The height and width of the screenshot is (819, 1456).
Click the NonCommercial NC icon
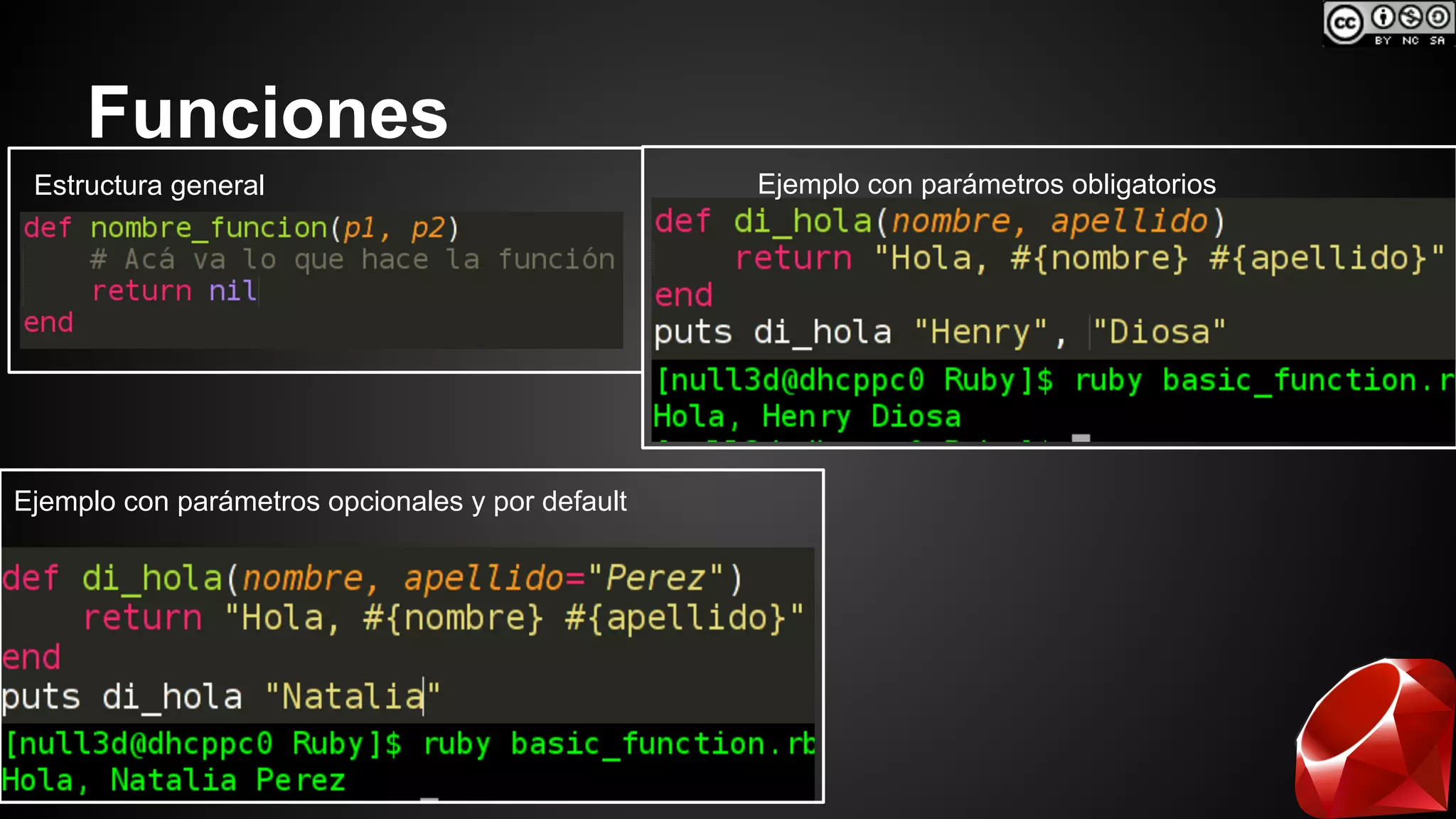pos(1410,17)
